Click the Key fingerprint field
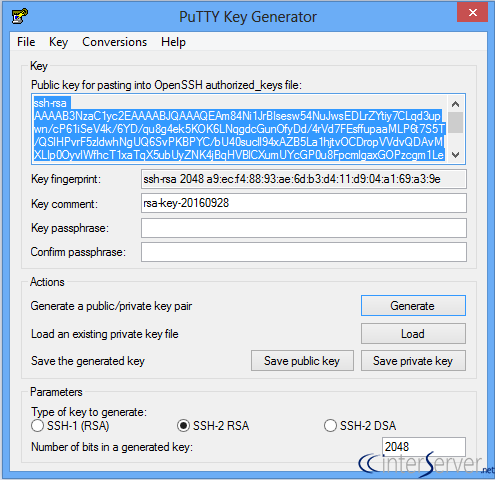495x480 pixels. [x=304, y=179]
